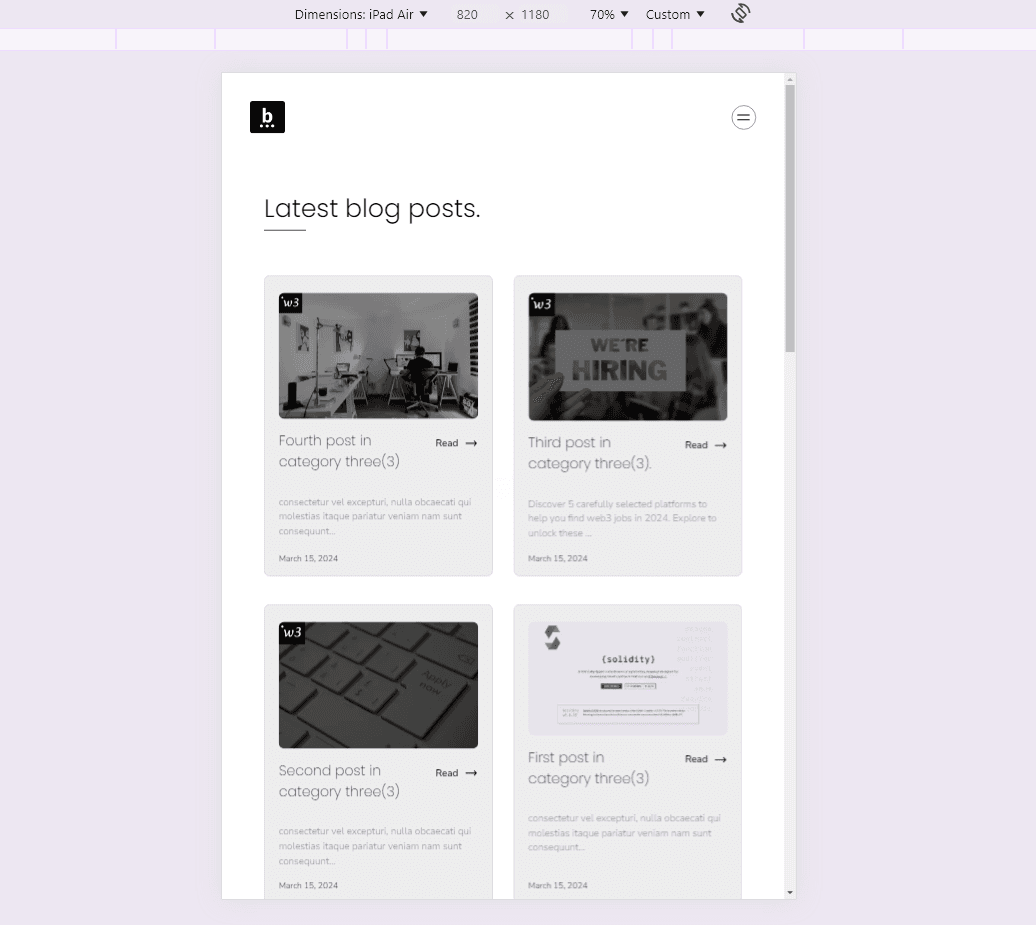Open the keyboard Apply now thumbnail

(x=378, y=684)
